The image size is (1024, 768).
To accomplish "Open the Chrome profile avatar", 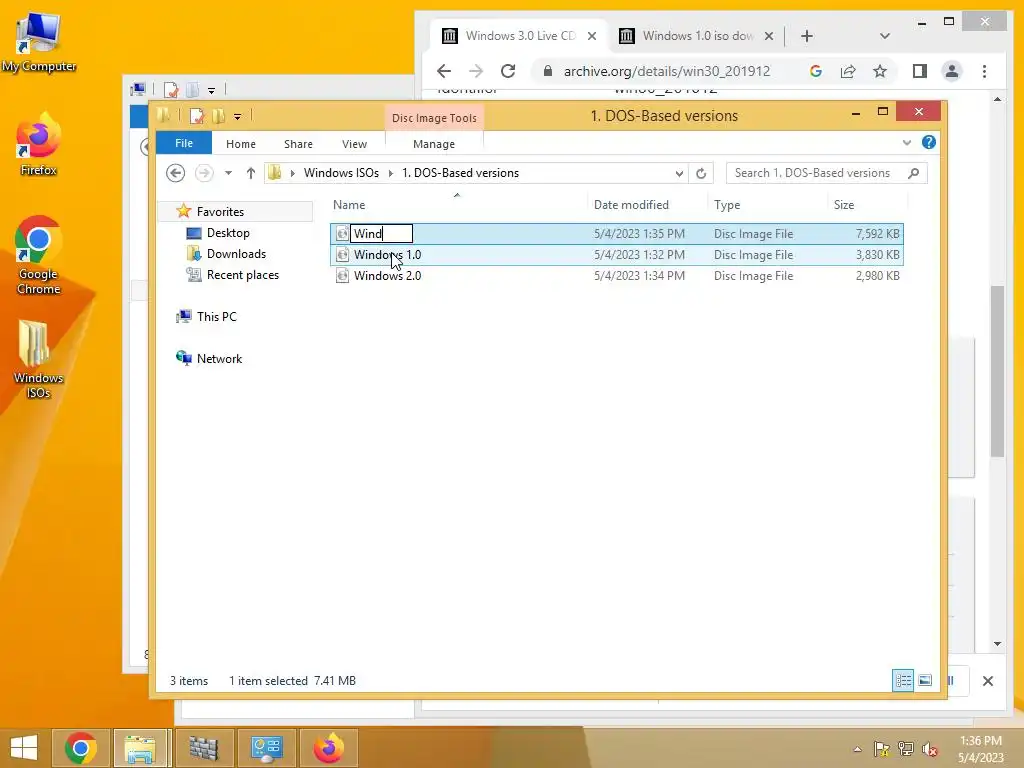I will pyautogui.click(x=952, y=71).
